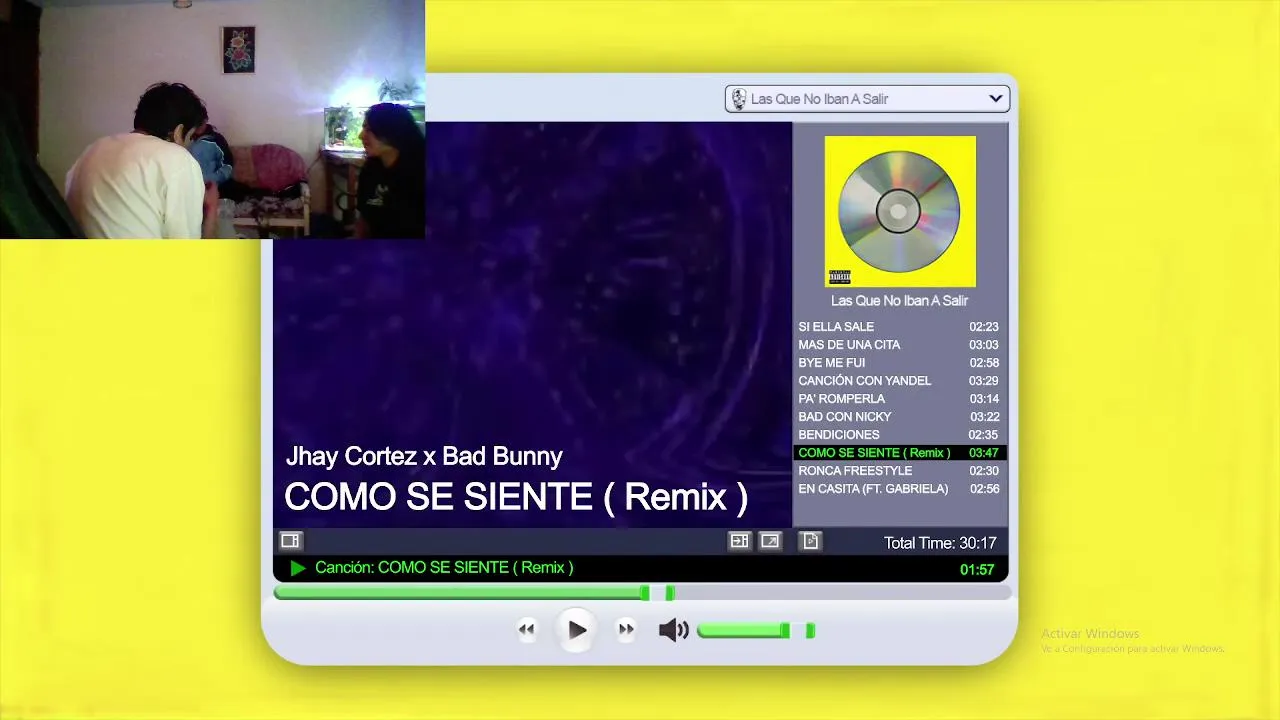Select SI ELLA SALE track
Image resolution: width=1280 pixels, height=720 pixels.
pos(899,327)
